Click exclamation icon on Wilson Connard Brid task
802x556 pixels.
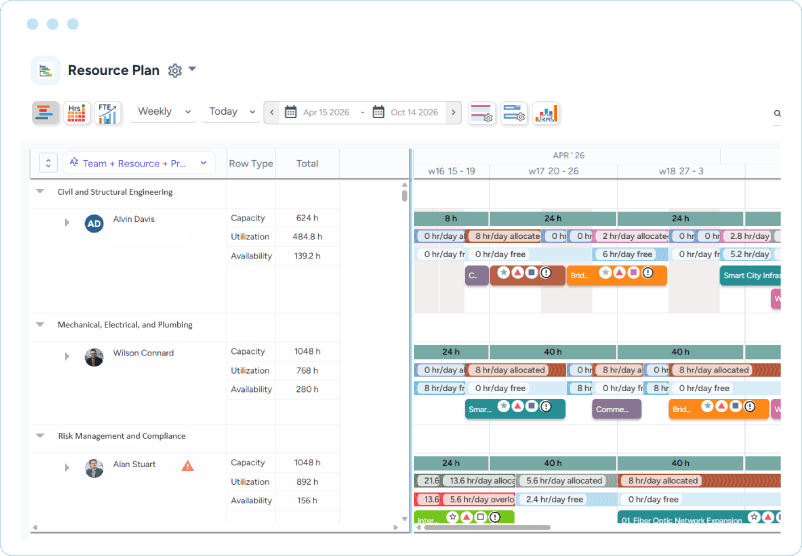pyautogui.click(x=749, y=407)
